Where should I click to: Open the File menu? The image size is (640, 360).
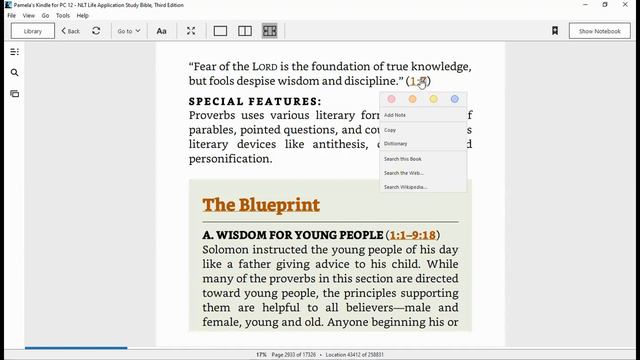coord(11,16)
